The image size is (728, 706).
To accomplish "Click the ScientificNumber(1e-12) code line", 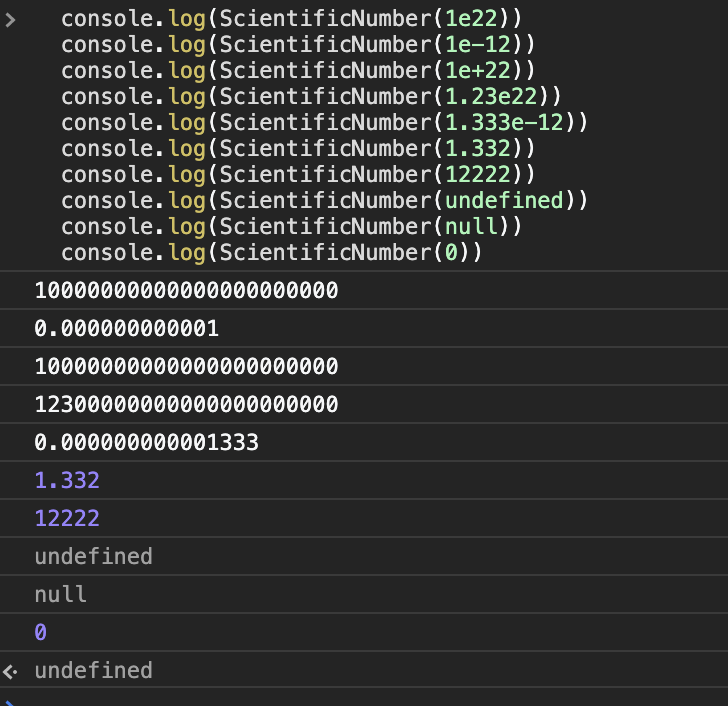I will pyautogui.click(x=297, y=45).
